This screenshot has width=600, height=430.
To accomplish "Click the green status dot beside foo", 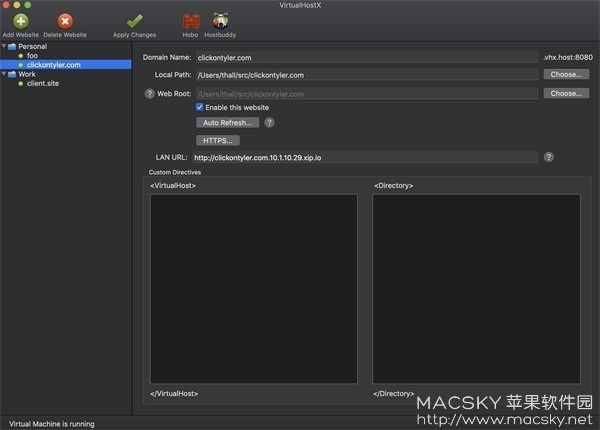I will pos(21,56).
